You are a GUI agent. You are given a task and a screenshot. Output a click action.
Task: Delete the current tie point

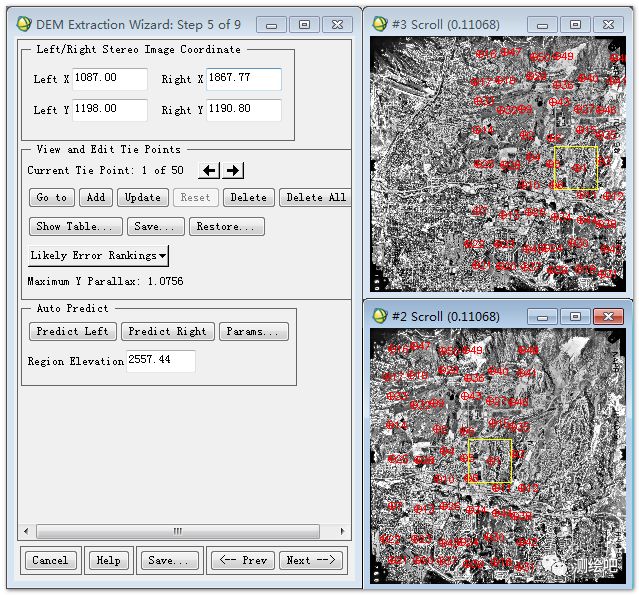[x=248, y=198]
